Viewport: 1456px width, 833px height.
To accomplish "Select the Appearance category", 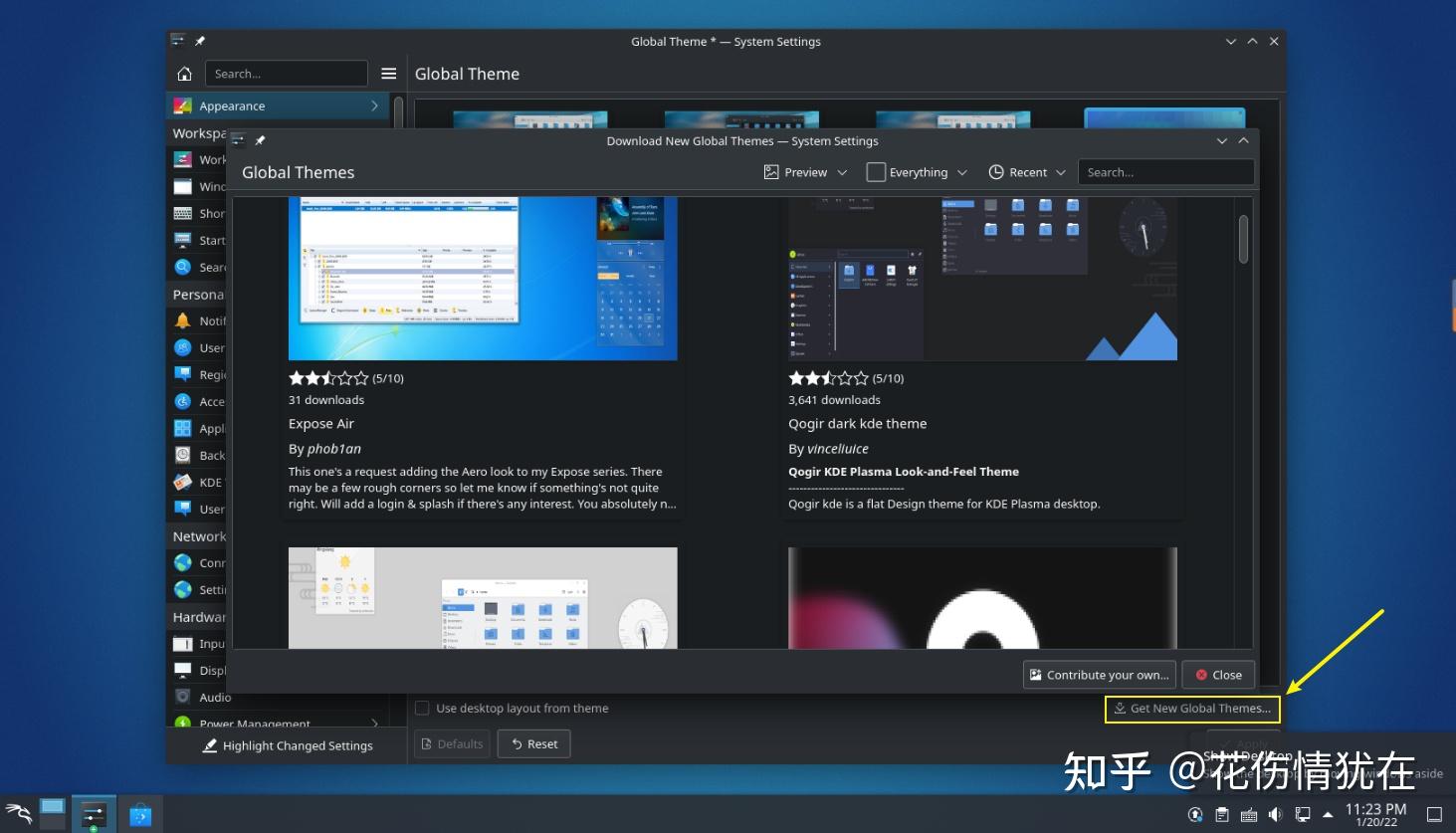I will pyautogui.click(x=231, y=105).
